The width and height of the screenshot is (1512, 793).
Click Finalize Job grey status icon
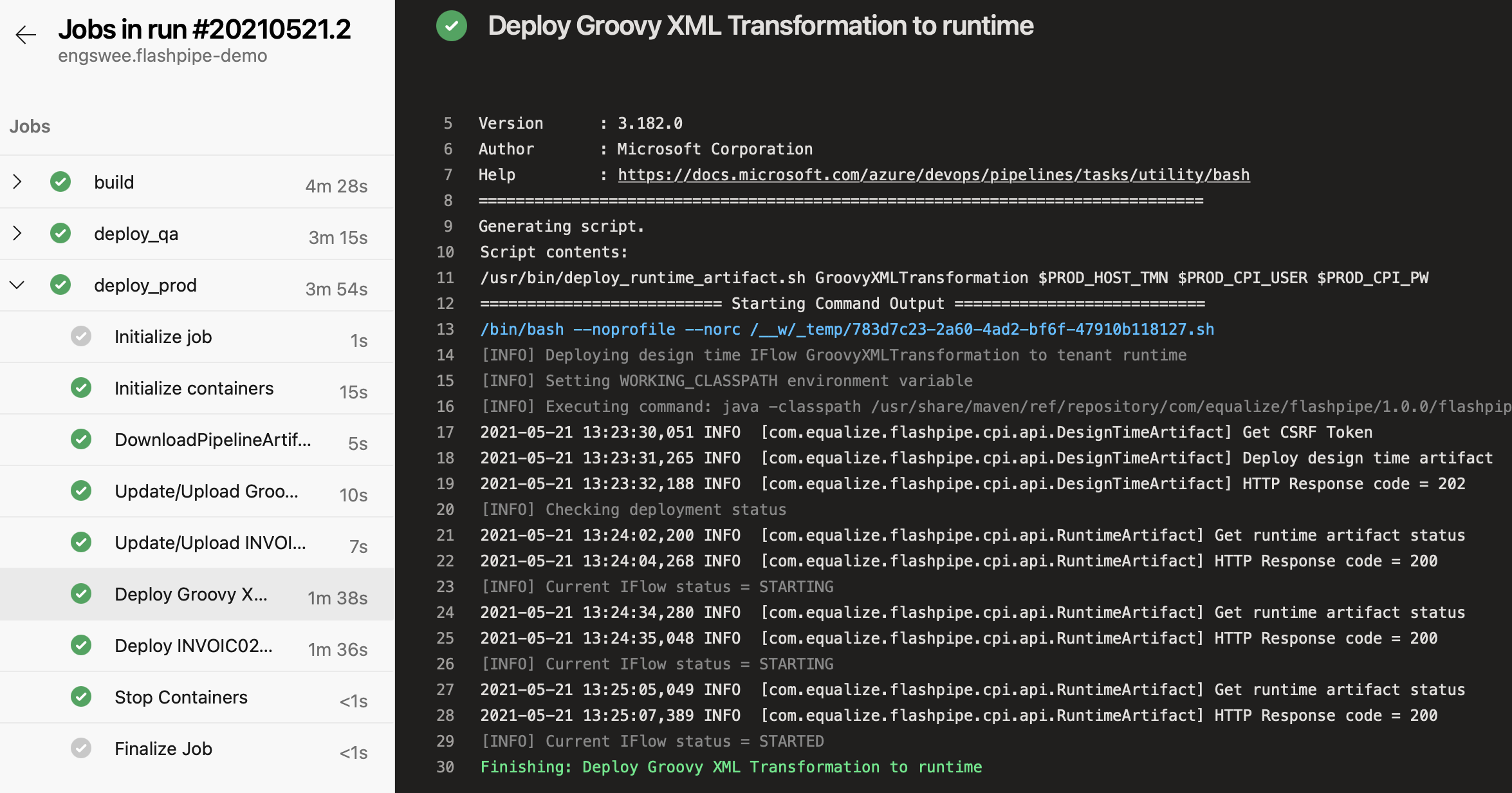pyautogui.click(x=81, y=749)
